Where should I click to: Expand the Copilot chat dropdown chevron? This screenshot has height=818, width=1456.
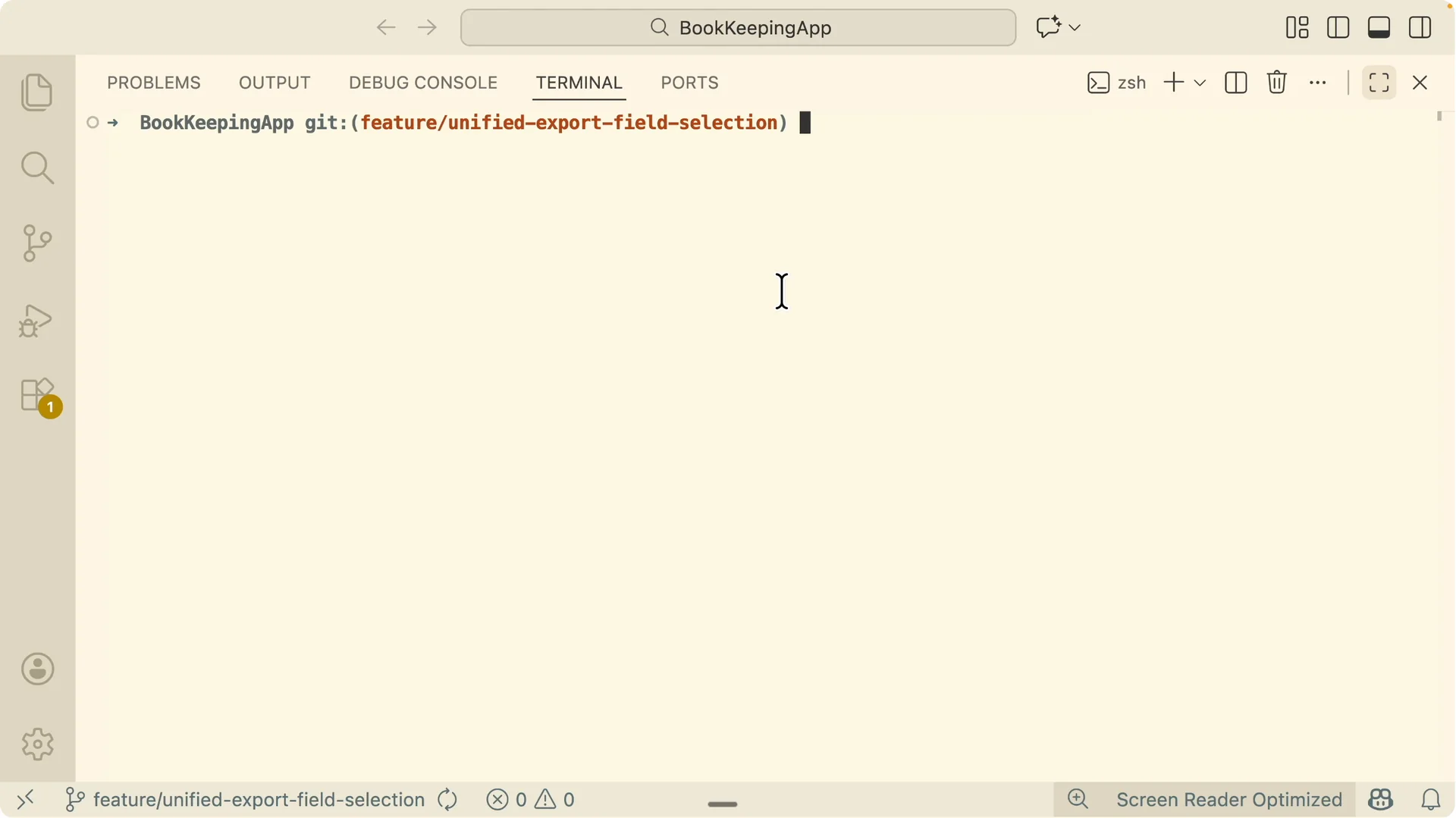point(1075,27)
